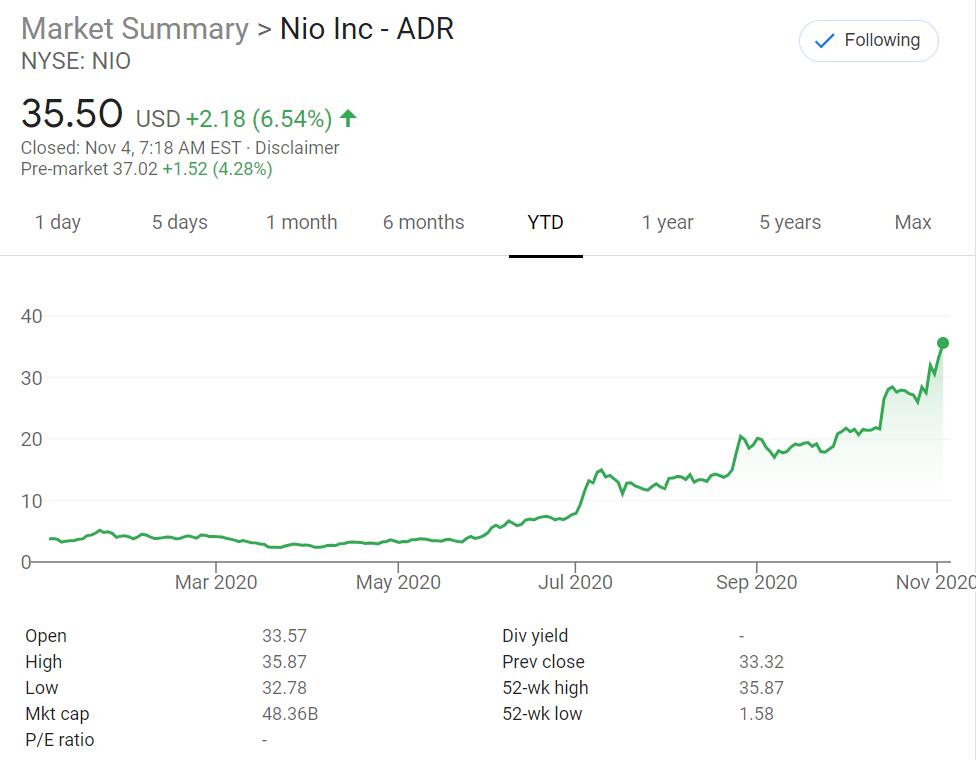Select the Max time range

(x=911, y=223)
